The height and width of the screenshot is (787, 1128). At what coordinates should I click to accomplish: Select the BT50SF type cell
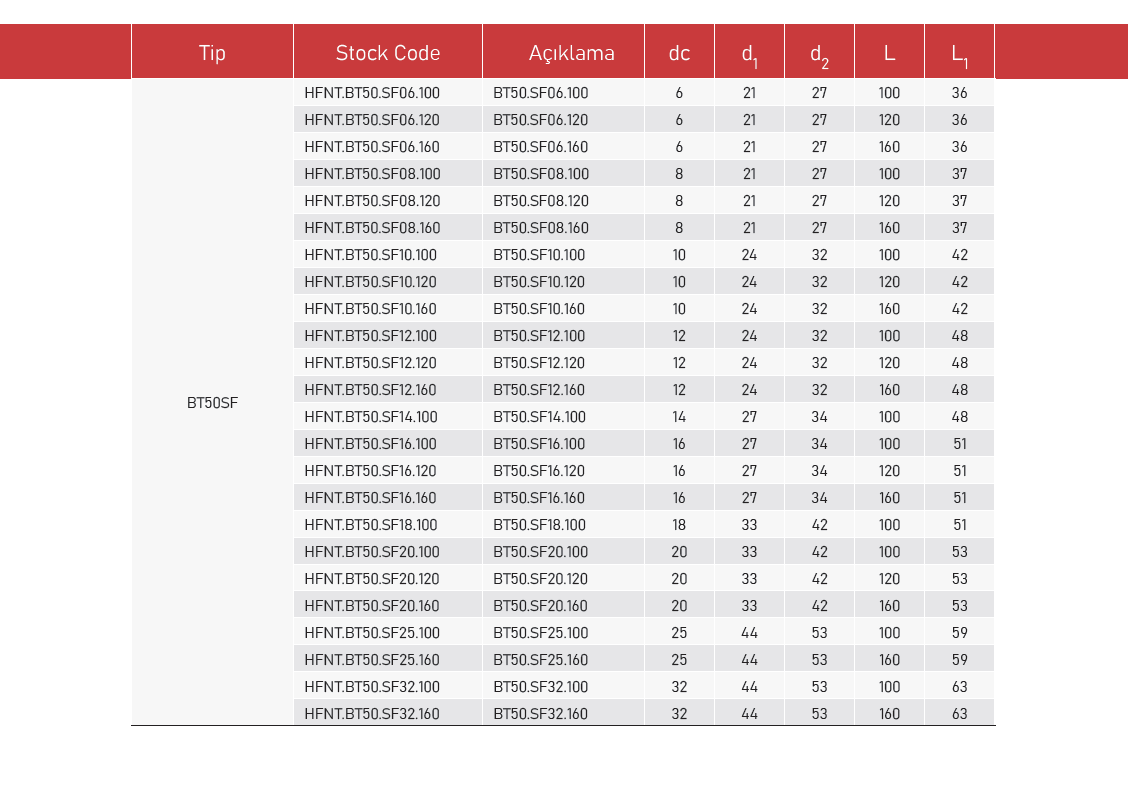pos(212,403)
